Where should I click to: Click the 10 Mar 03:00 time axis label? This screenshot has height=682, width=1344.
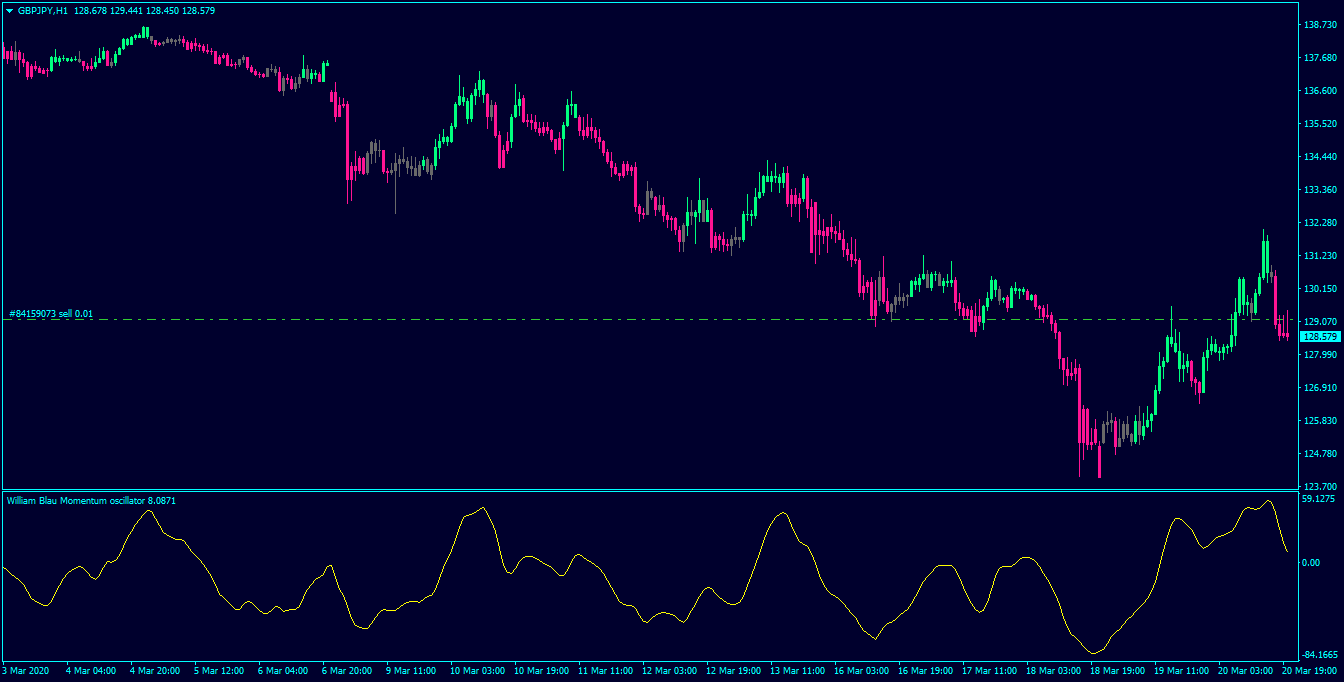pyautogui.click(x=478, y=670)
